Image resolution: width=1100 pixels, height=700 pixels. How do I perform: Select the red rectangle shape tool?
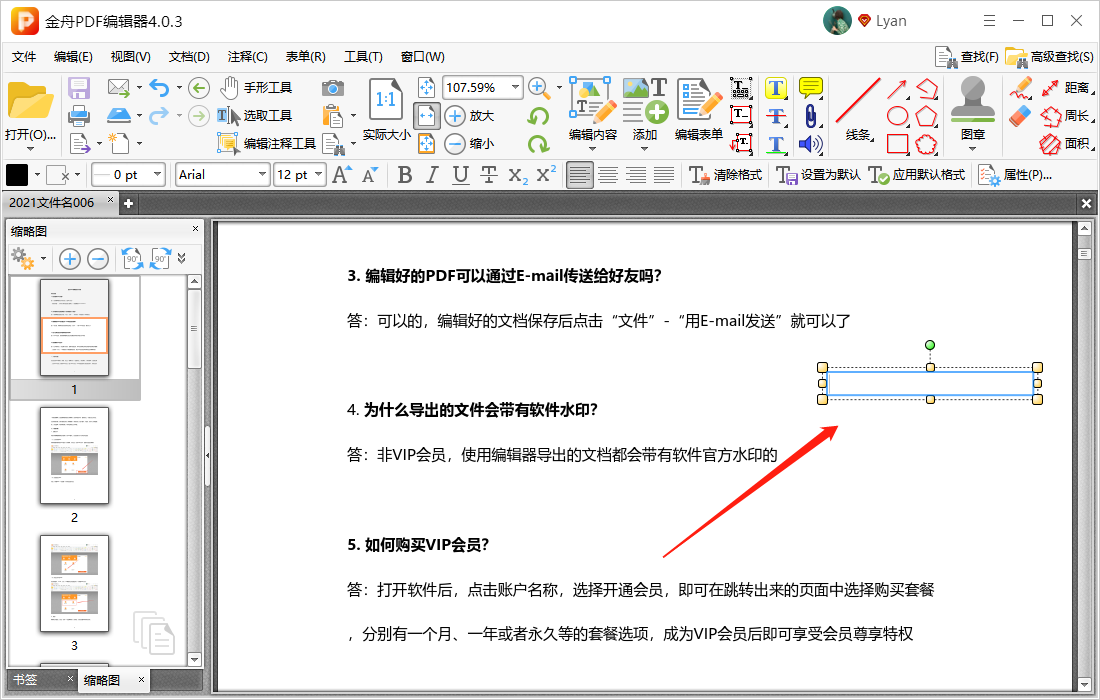pos(897,144)
